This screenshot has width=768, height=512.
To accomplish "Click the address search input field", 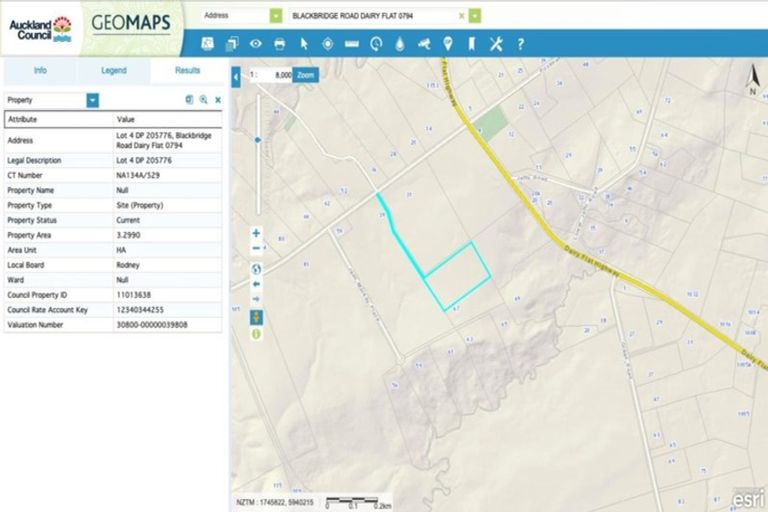I will click(x=372, y=16).
